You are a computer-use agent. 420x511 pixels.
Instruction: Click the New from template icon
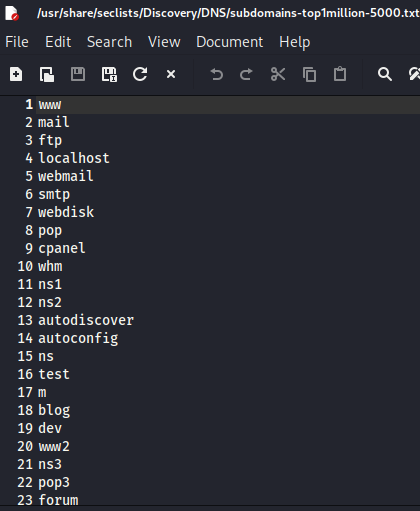click(x=47, y=74)
